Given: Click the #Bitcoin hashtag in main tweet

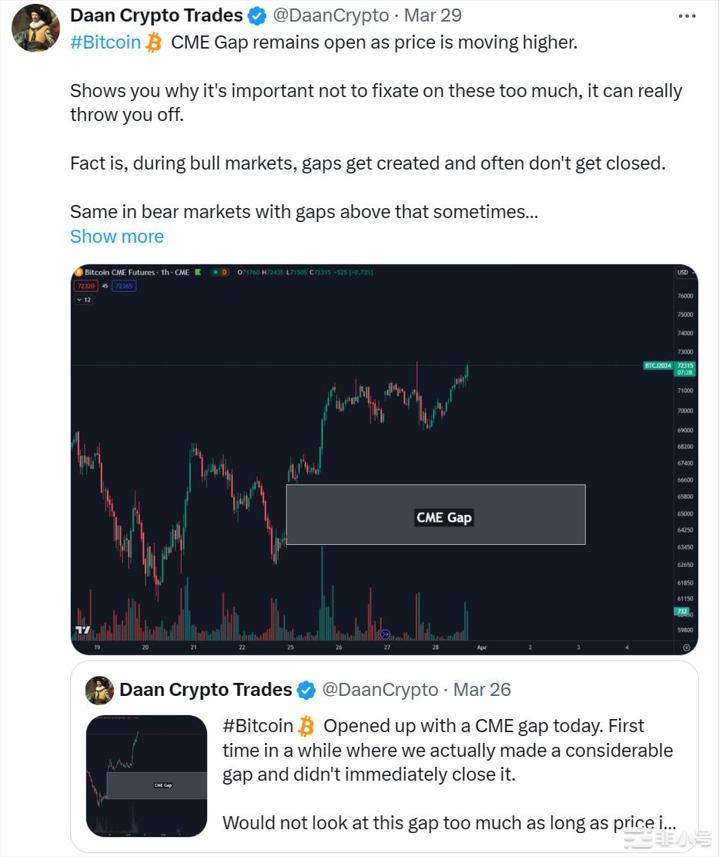Looking at the screenshot, I should click(105, 43).
